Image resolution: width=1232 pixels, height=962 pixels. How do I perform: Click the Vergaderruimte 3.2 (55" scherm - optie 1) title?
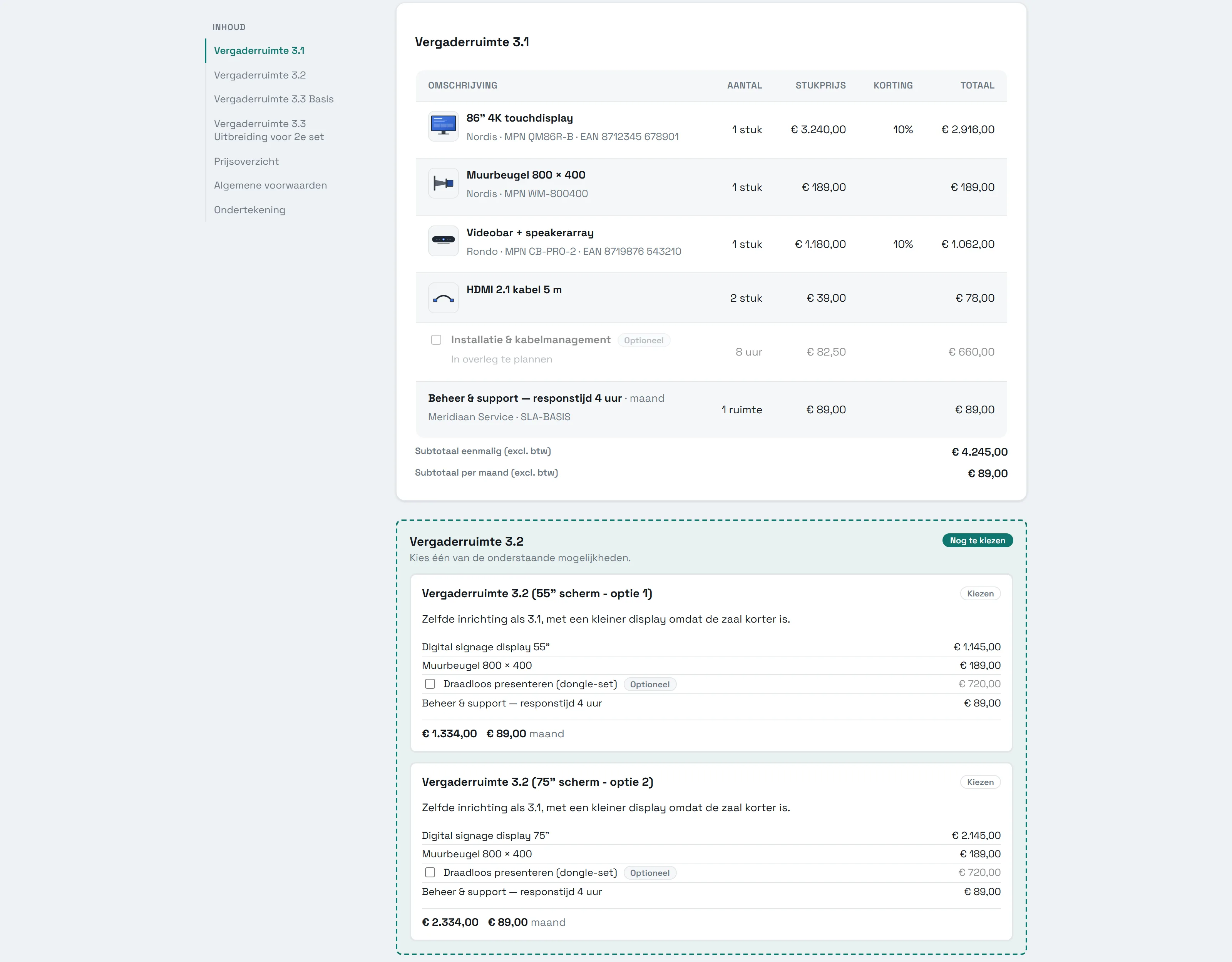click(536, 593)
